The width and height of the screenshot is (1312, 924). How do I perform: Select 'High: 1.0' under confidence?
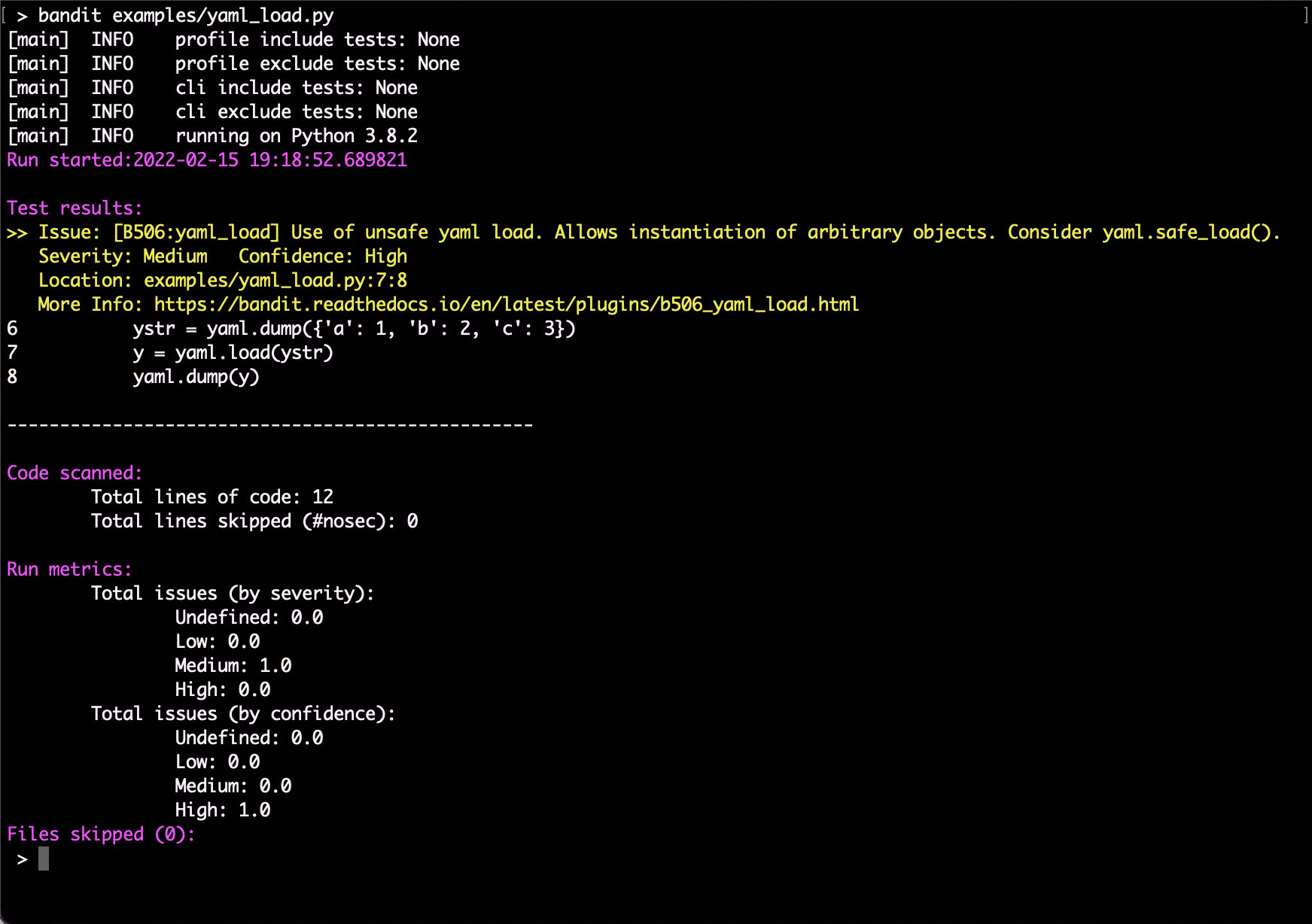(x=223, y=810)
